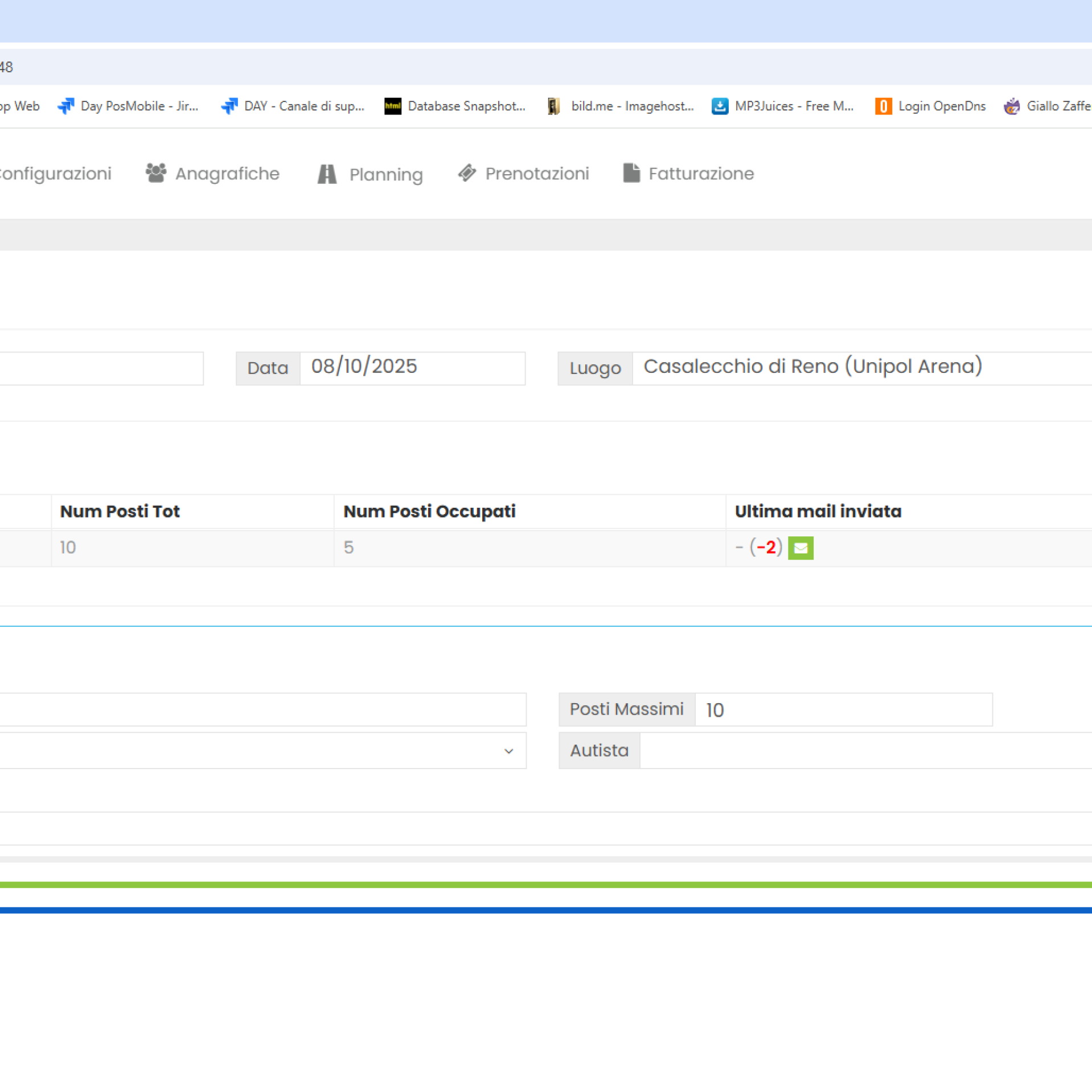Open the Anagrafiche people icon menu
Image resolution: width=1092 pixels, height=1092 pixels.
click(155, 173)
